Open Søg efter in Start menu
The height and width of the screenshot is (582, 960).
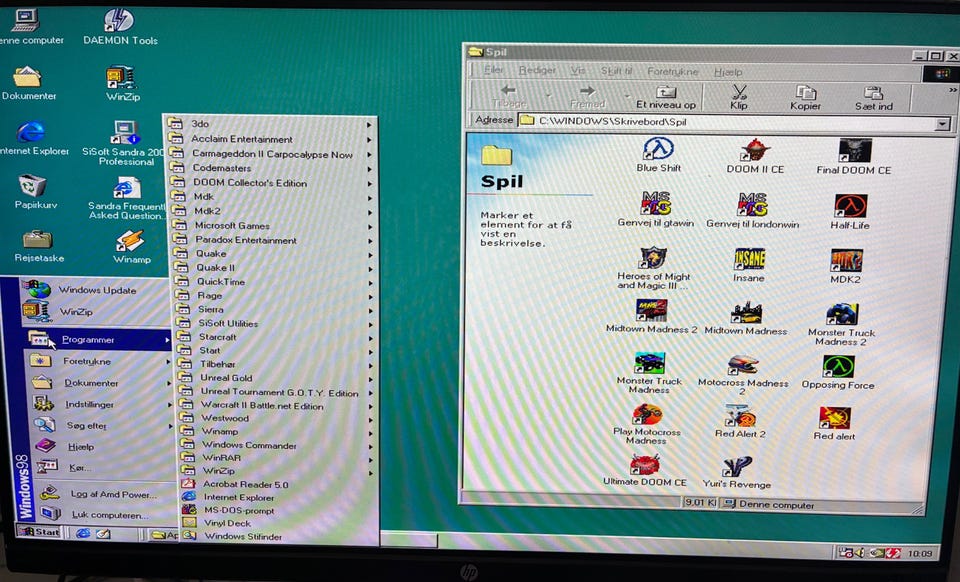[101, 425]
